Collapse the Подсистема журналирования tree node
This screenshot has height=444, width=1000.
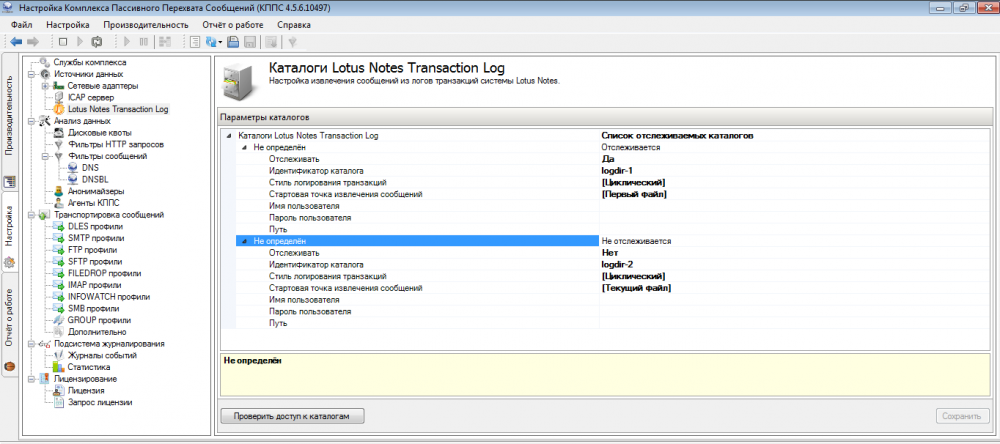[31, 344]
